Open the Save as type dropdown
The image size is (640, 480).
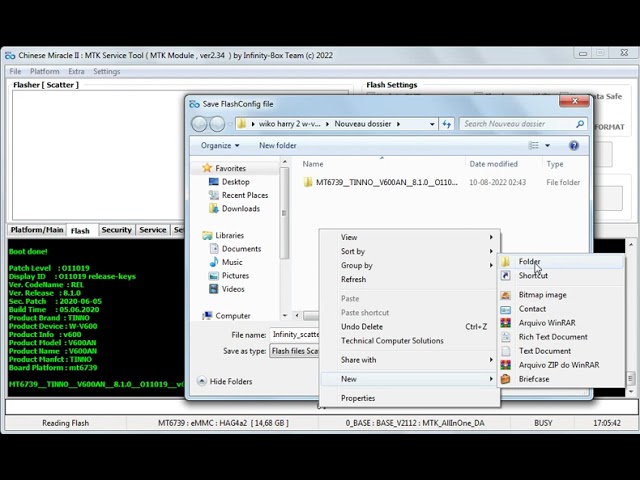tap(294, 351)
